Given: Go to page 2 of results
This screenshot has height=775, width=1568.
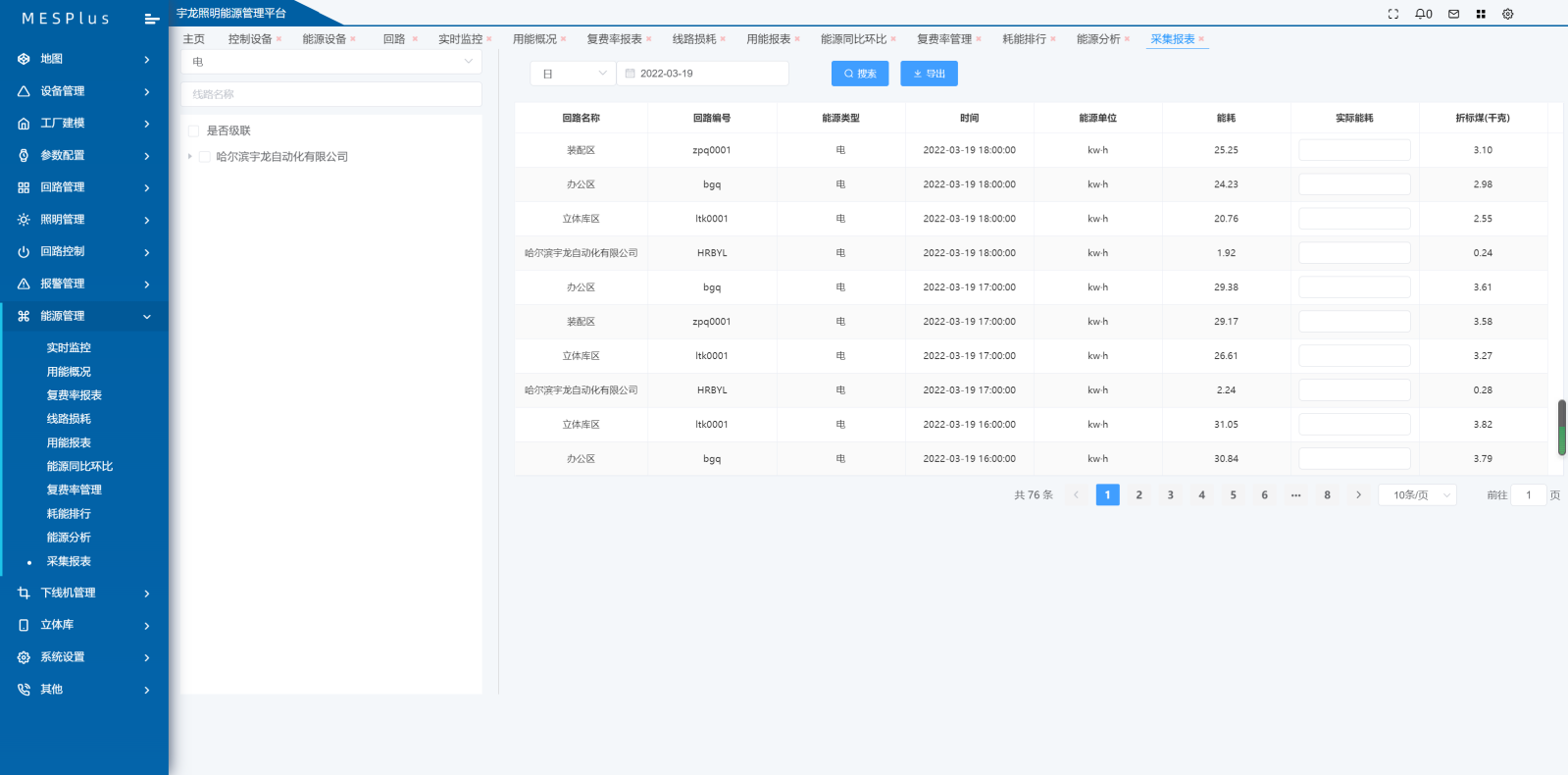Looking at the screenshot, I should click(1138, 495).
